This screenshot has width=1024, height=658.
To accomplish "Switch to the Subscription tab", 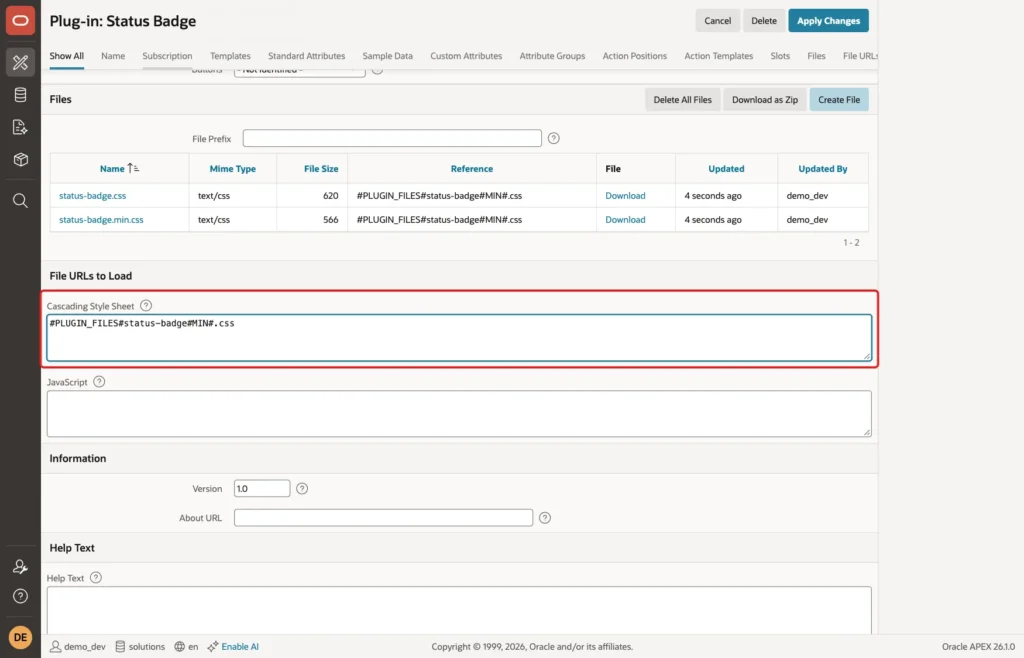I will click(167, 56).
